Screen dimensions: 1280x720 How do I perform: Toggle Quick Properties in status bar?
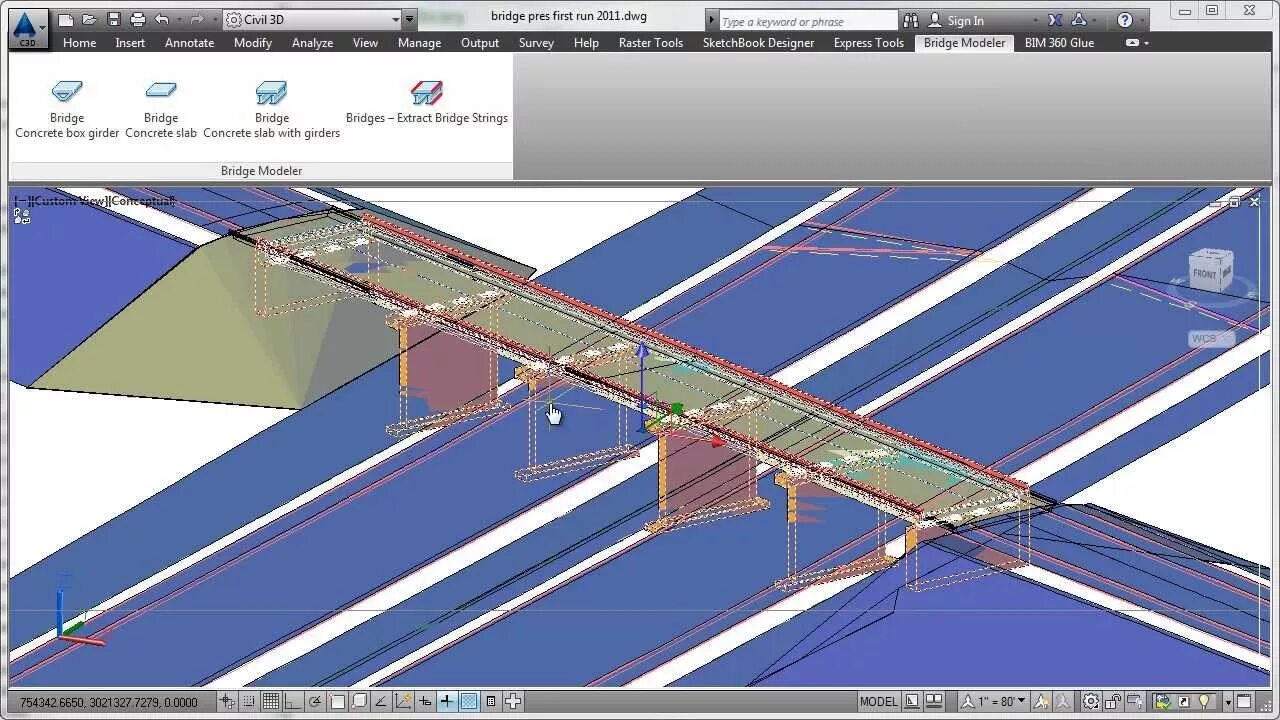(491, 702)
